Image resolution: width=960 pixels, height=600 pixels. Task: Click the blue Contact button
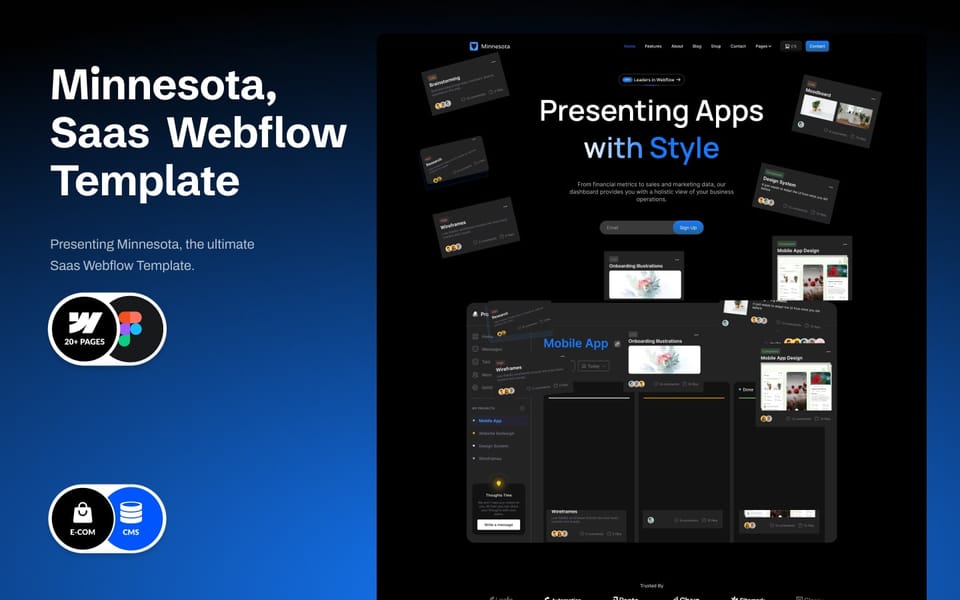pos(817,46)
